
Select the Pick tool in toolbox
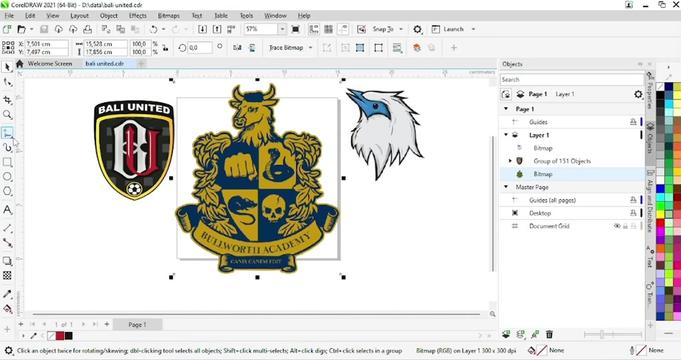click(x=7, y=67)
